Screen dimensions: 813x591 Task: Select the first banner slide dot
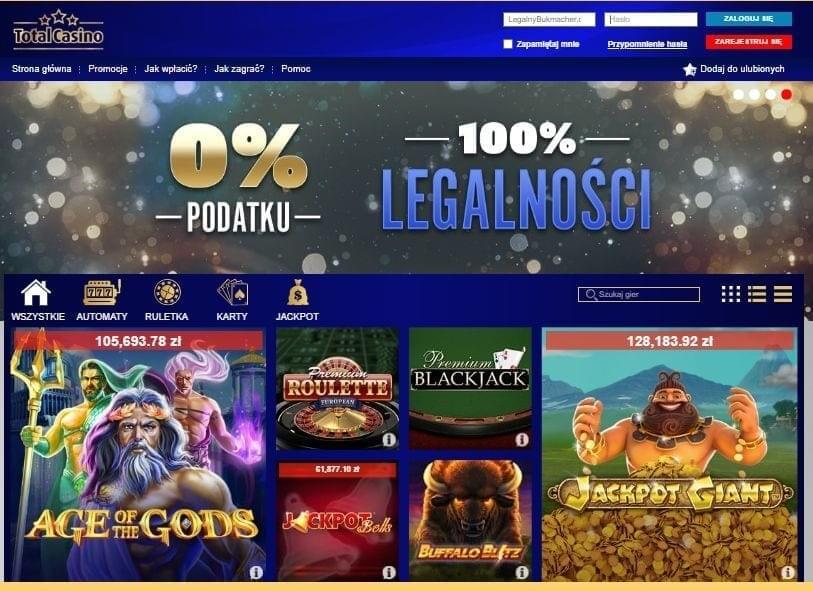738,94
